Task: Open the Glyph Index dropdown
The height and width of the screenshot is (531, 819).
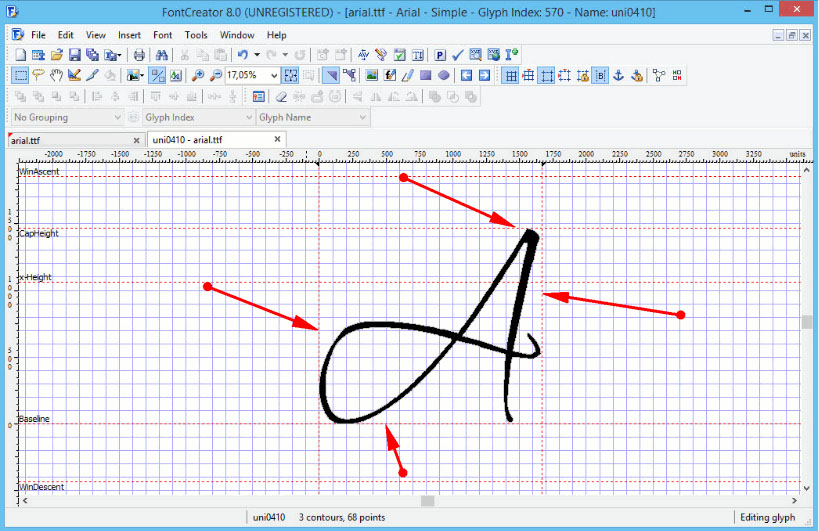Action: click(198, 117)
